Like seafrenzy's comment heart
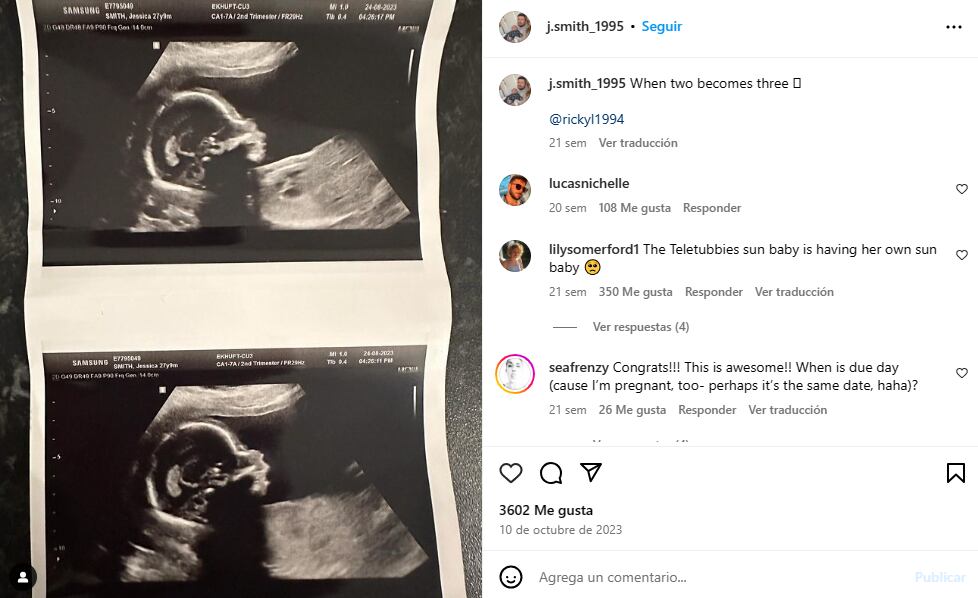The width and height of the screenshot is (978, 598). (962, 373)
